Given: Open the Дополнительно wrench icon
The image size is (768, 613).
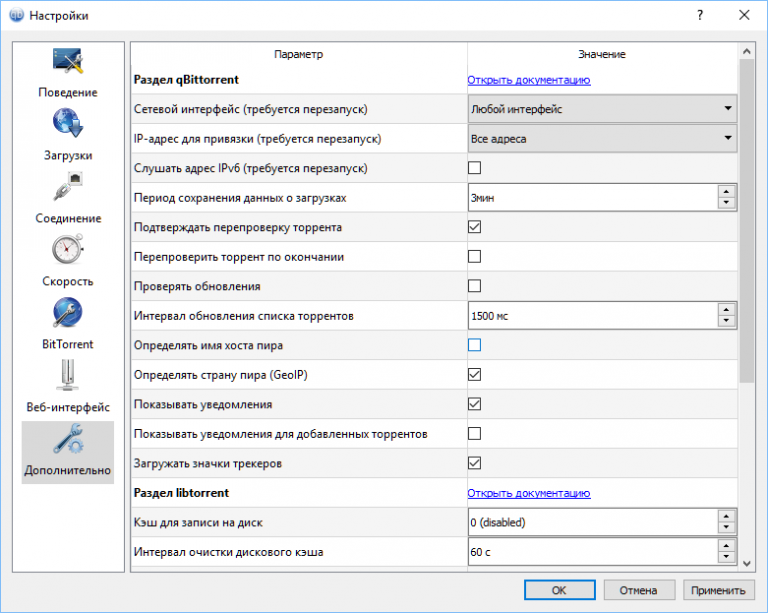Looking at the screenshot, I should pos(68,441).
